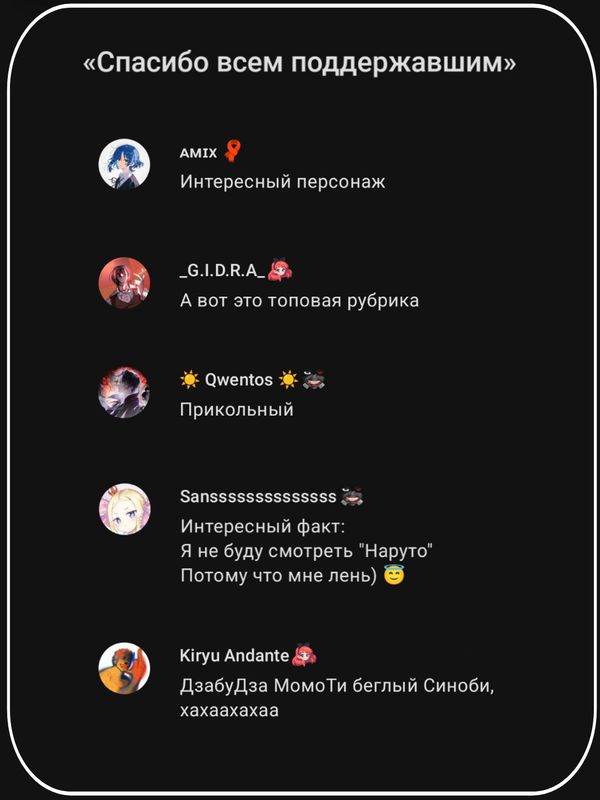Click the heading "Спасибо всем поддержавшим"
The height and width of the screenshot is (800, 600).
300,63
